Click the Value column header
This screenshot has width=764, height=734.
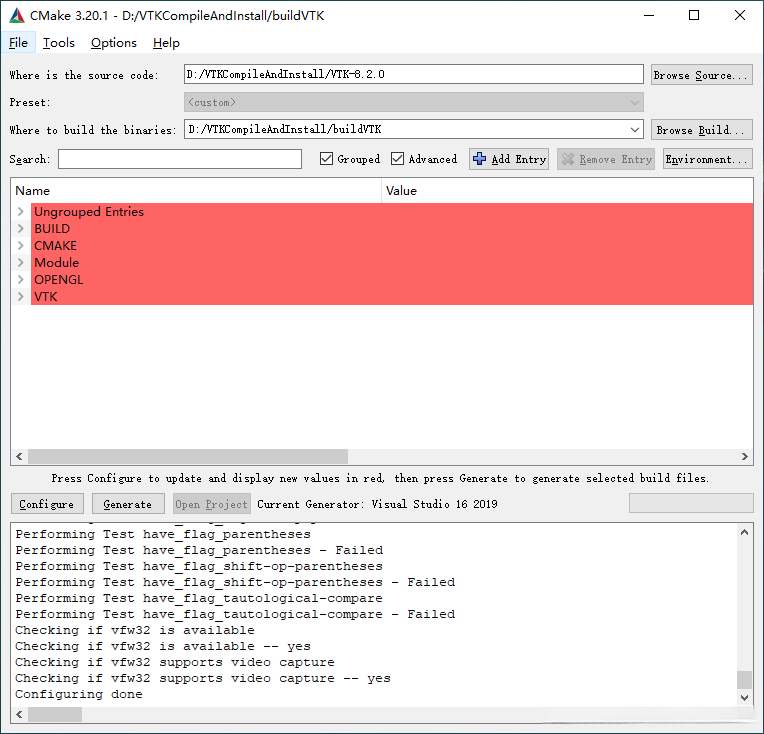pyautogui.click(x=568, y=191)
